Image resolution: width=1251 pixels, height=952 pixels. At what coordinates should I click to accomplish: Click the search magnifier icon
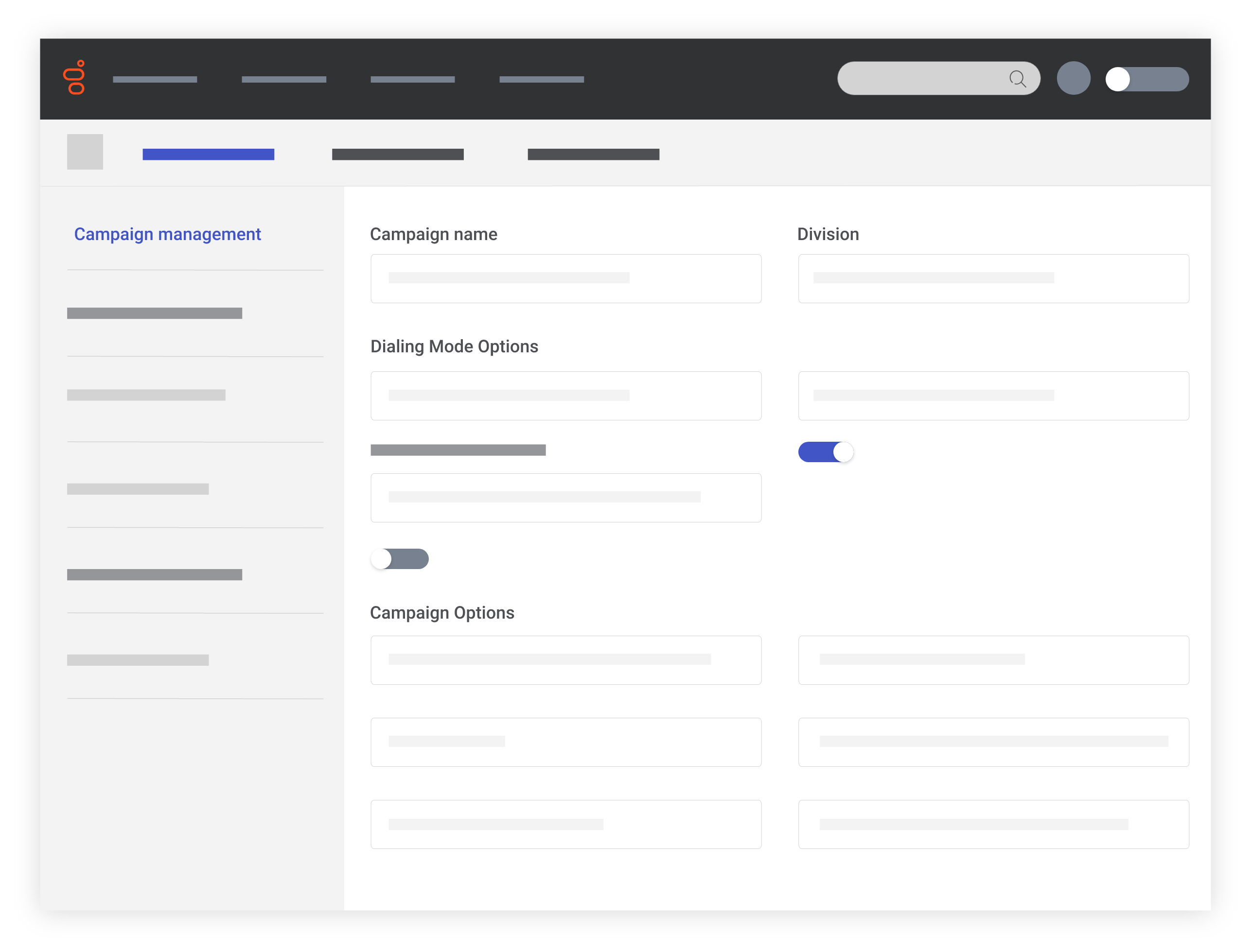click(1019, 78)
